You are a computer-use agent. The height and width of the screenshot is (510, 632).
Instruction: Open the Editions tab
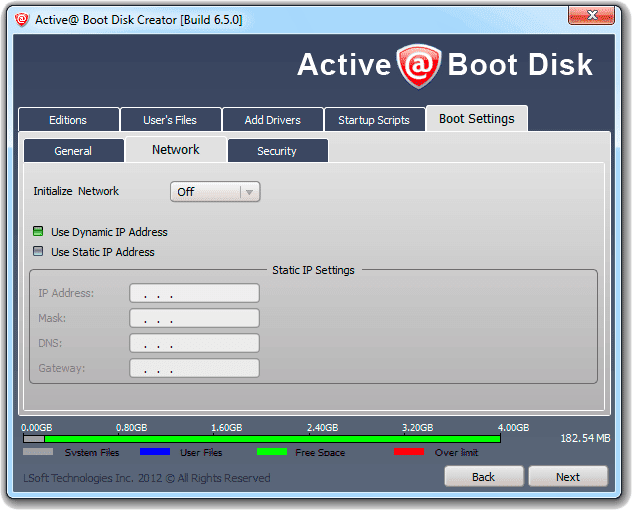[68, 120]
